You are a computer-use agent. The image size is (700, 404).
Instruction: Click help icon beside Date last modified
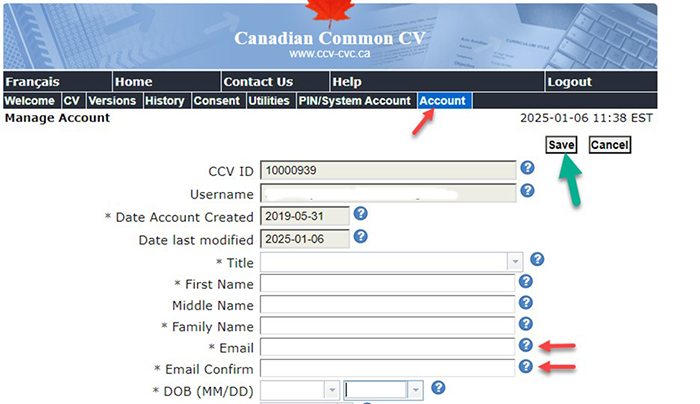coord(361,237)
